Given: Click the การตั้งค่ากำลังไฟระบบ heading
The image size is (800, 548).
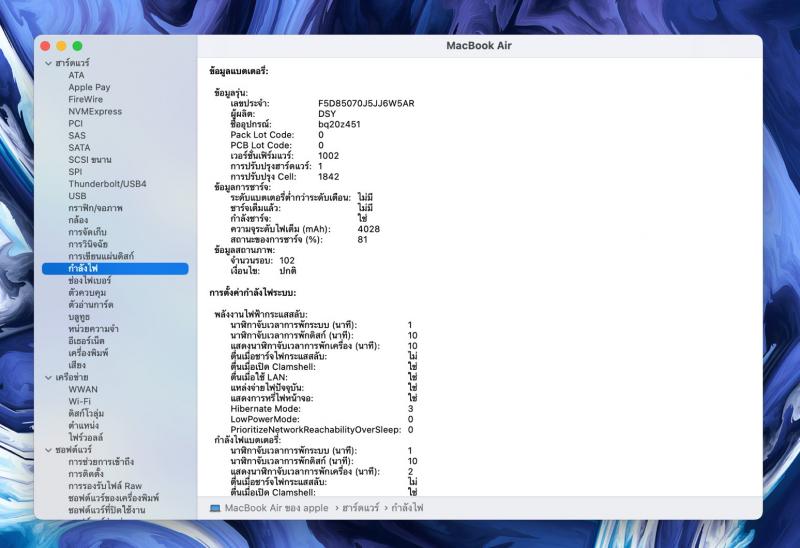Looking at the screenshot, I should pos(253,293).
